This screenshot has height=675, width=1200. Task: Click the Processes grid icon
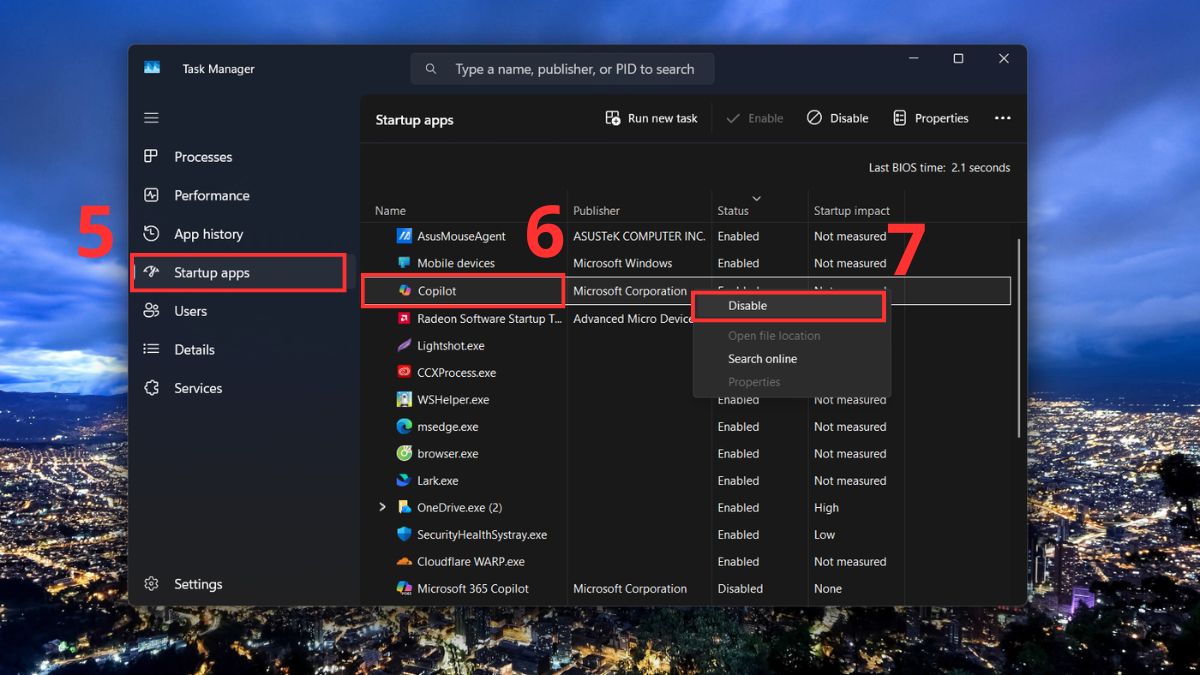point(151,156)
